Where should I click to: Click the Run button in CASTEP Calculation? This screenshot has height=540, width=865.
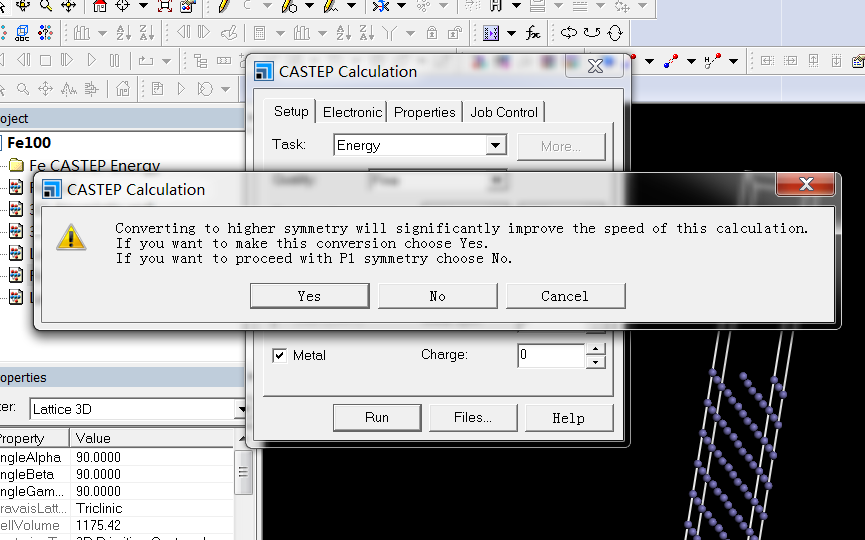coord(377,418)
